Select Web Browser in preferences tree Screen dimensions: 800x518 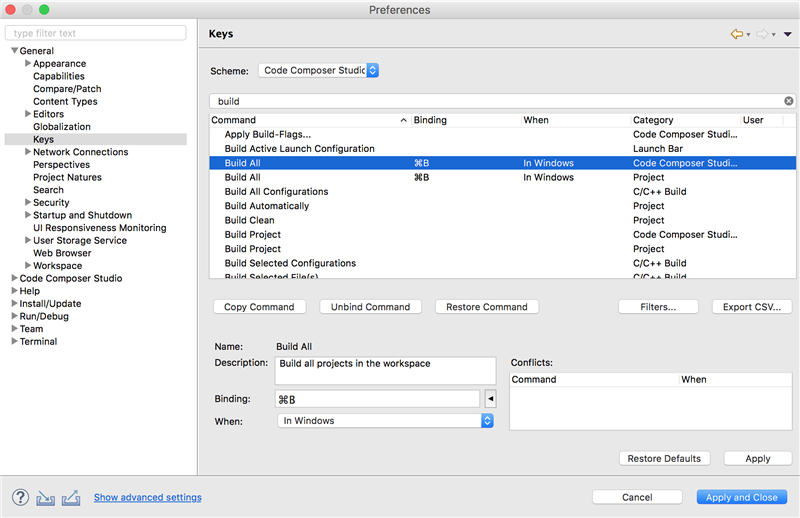click(62, 253)
